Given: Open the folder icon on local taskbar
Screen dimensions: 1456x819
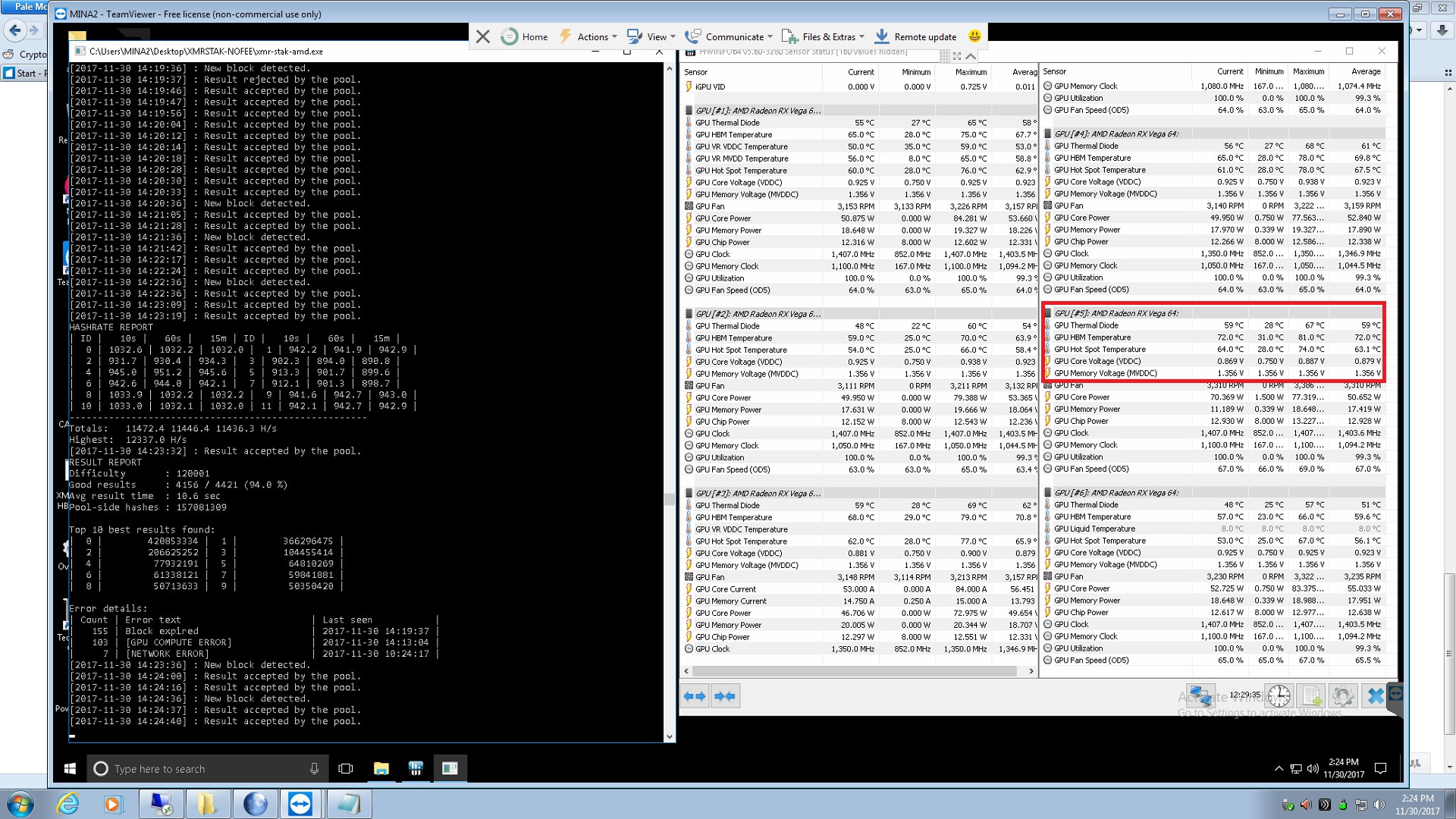Looking at the screenshot, I should [x=207, y=804].
